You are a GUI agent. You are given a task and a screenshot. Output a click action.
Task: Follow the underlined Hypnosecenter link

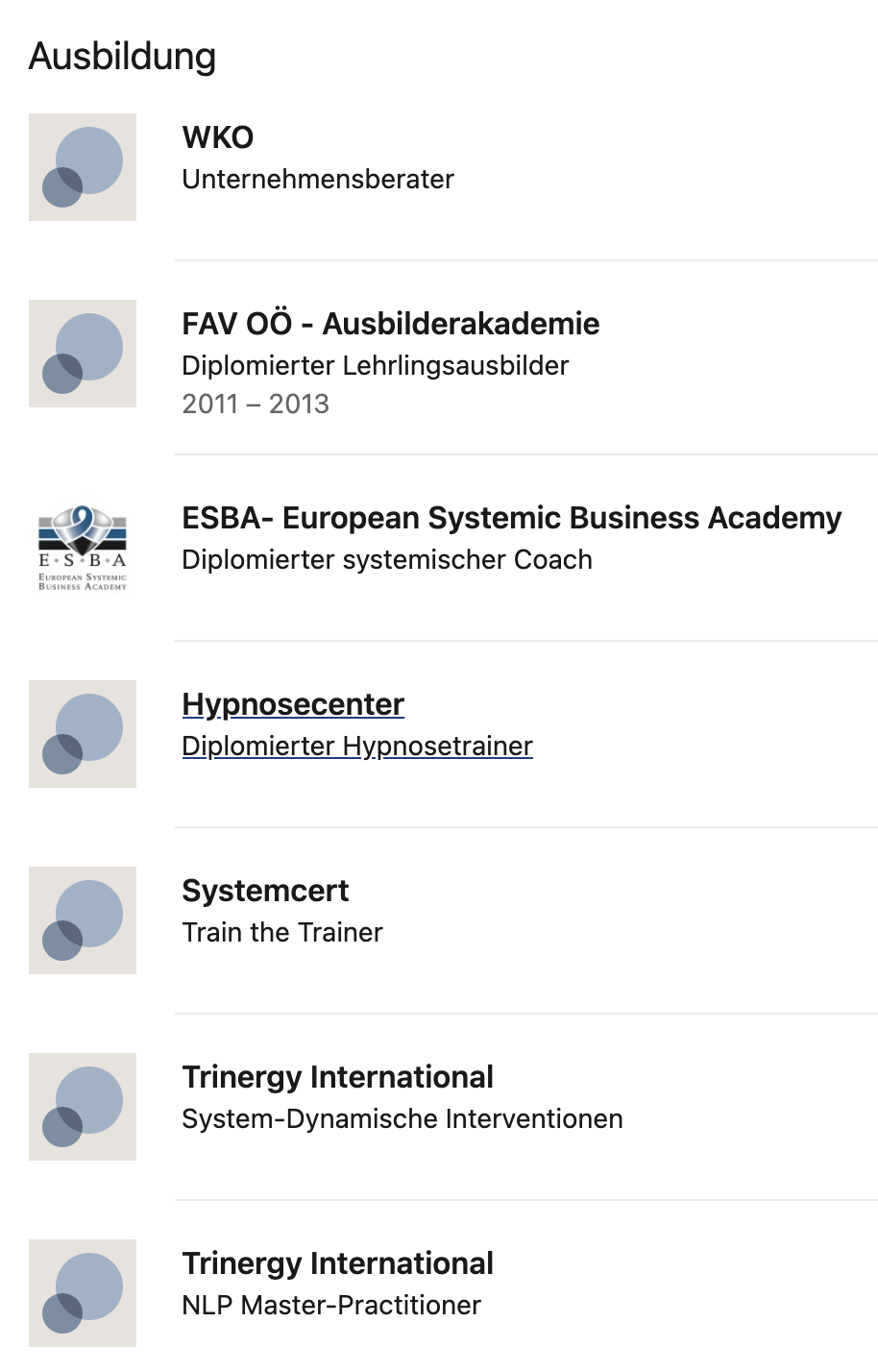click(293, 704)
